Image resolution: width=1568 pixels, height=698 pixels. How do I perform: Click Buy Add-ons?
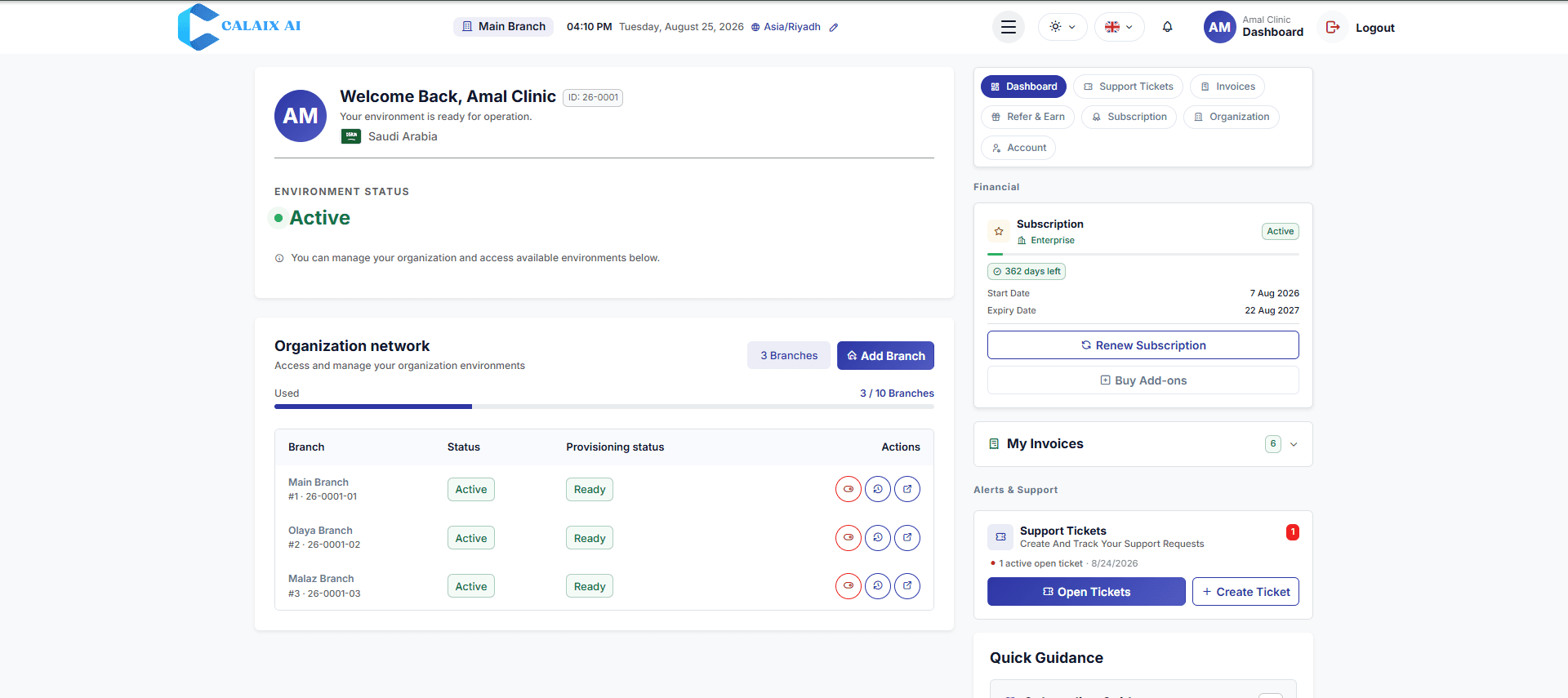click(1143, 380)
